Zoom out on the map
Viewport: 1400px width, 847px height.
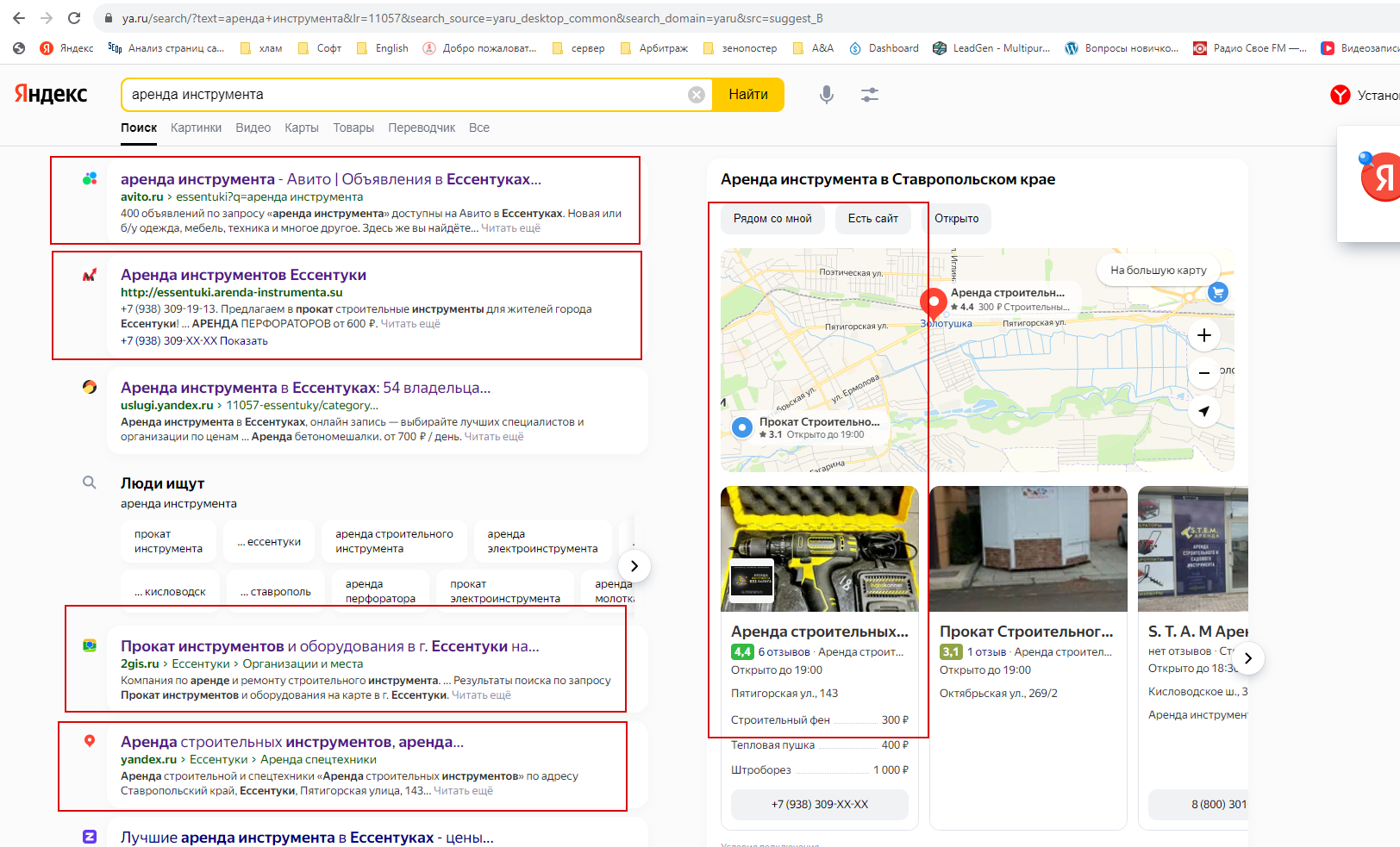1204,373
